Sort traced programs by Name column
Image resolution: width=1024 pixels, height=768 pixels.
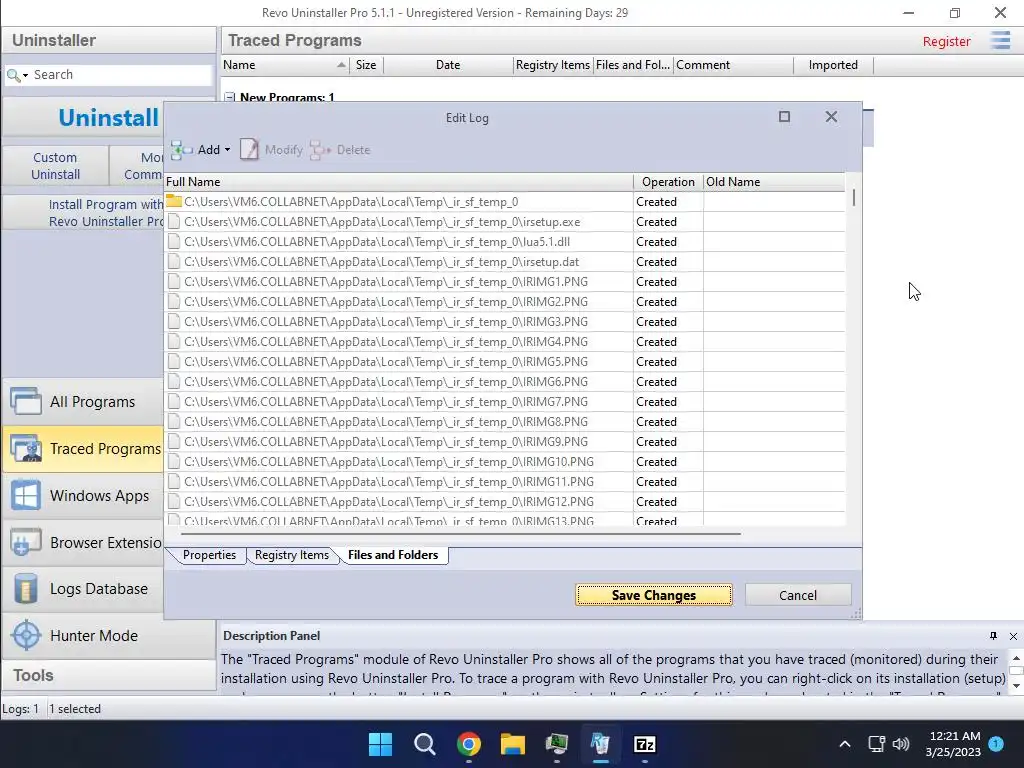click(x=285, y=65)
